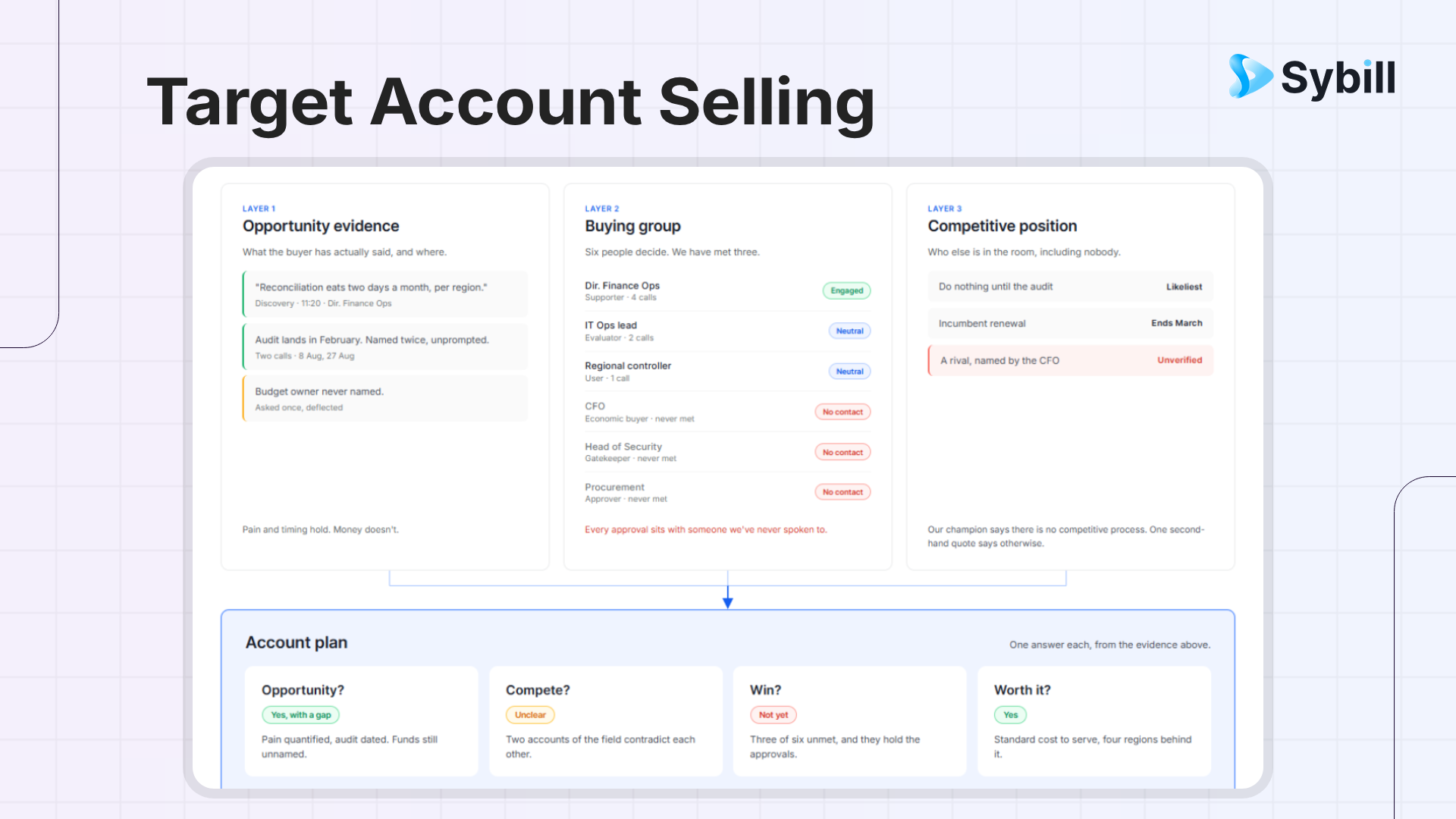Open the "Do nothing until the audit" row
Viewport: 1456px width, 819px height.
click(1070, 287)
